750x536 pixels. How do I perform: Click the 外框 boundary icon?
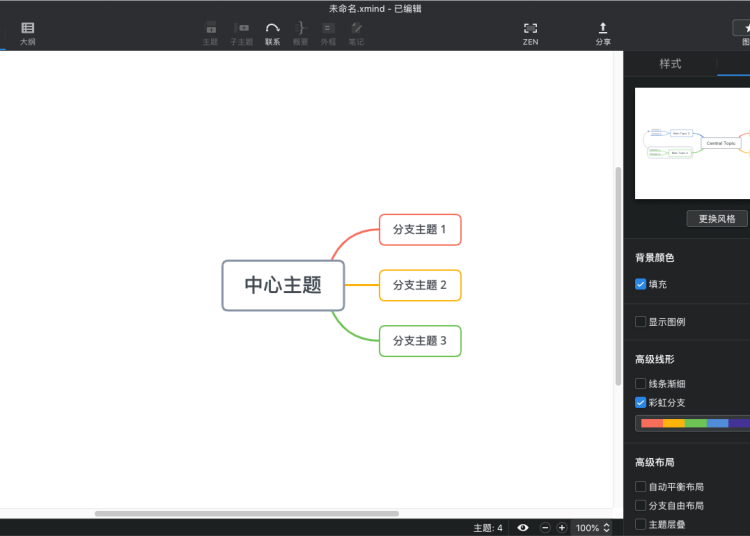click(328, 33)
